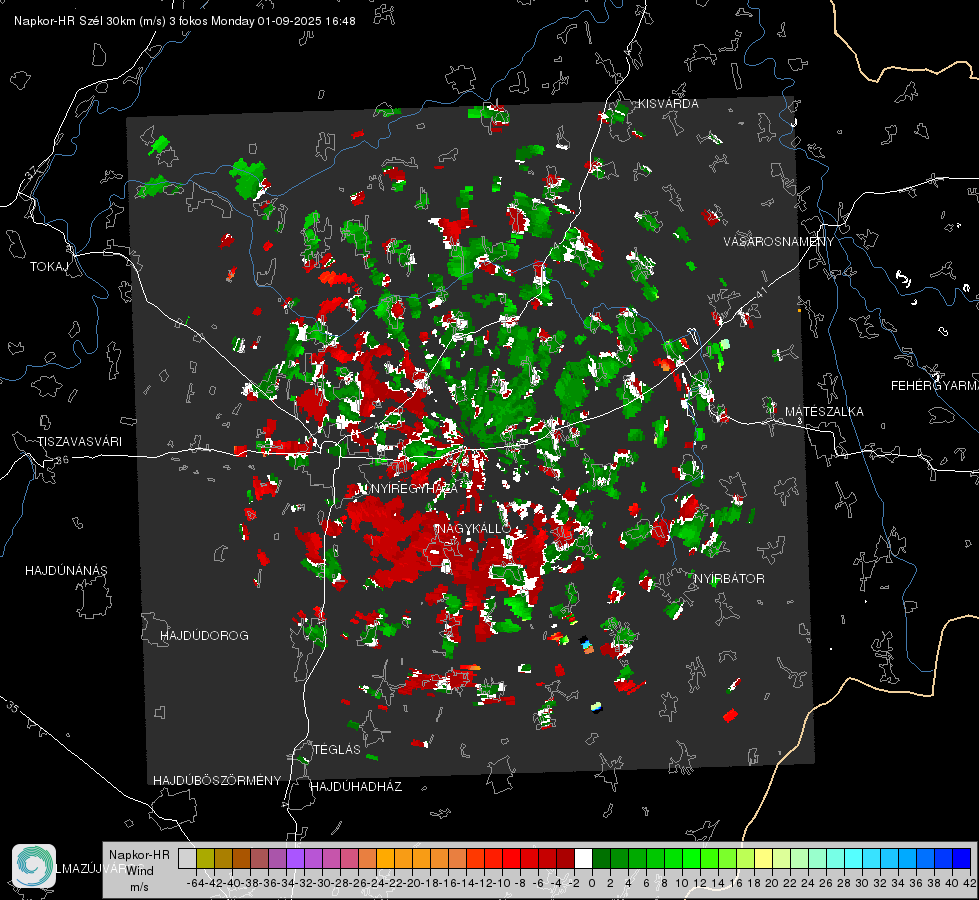Click the Wind label in legend

(140, 871)
